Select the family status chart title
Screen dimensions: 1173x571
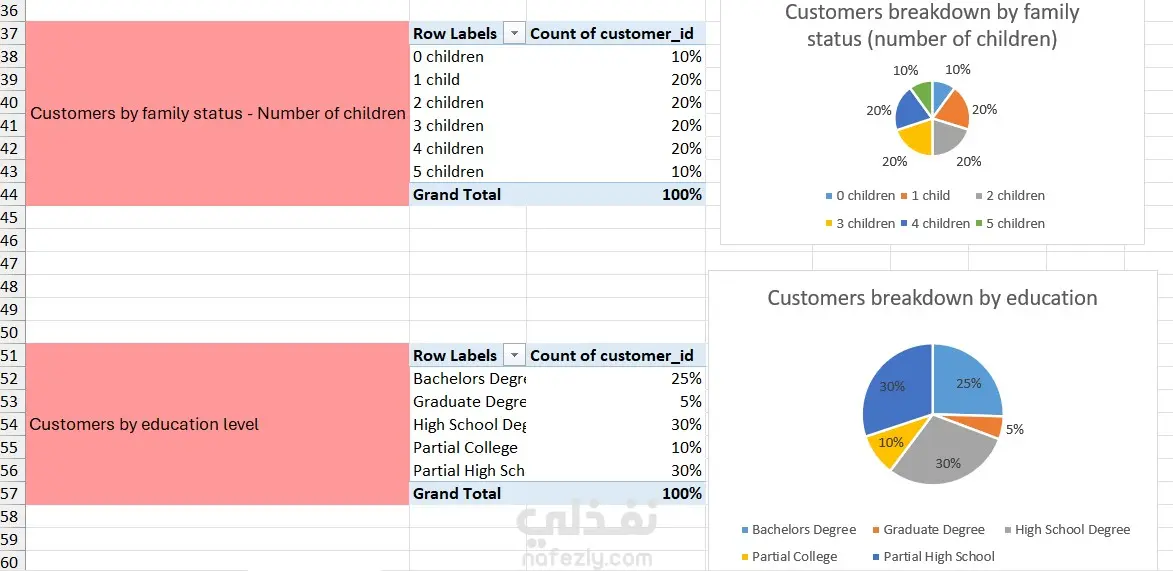coord(932,26)
